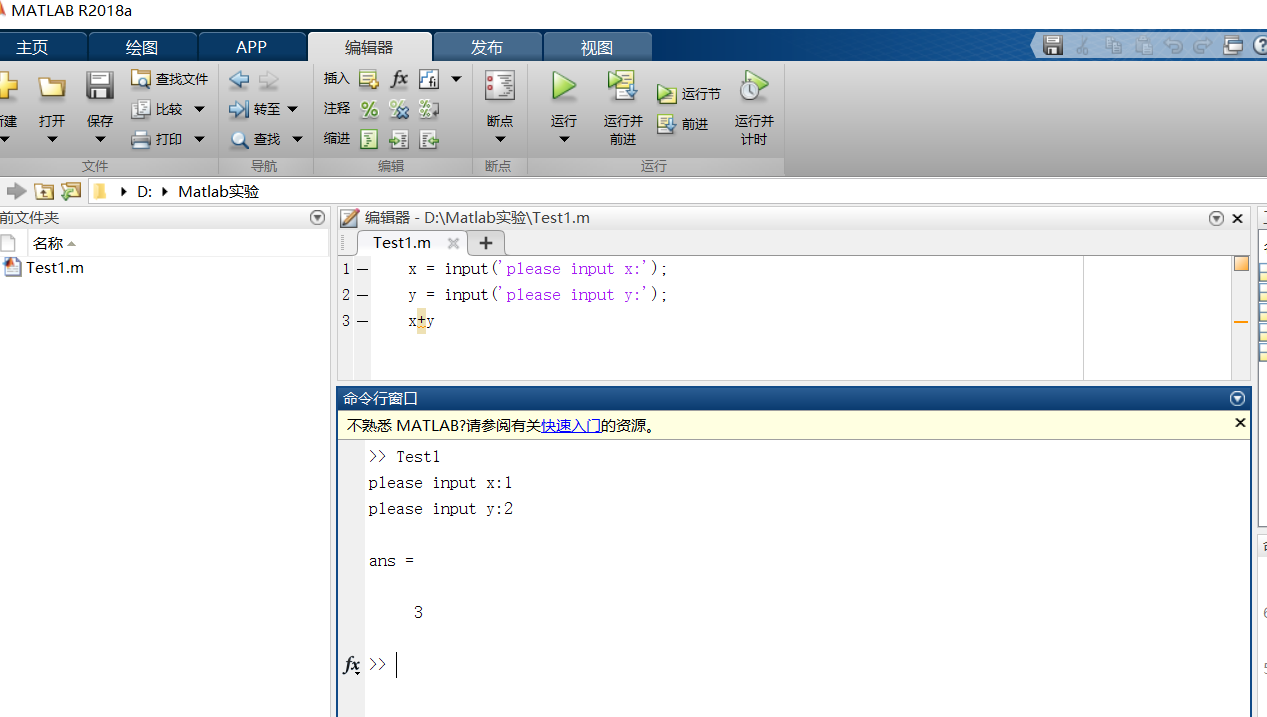
Task: Open the editor panel actions menu arrow
Action: click(1216, 218)
